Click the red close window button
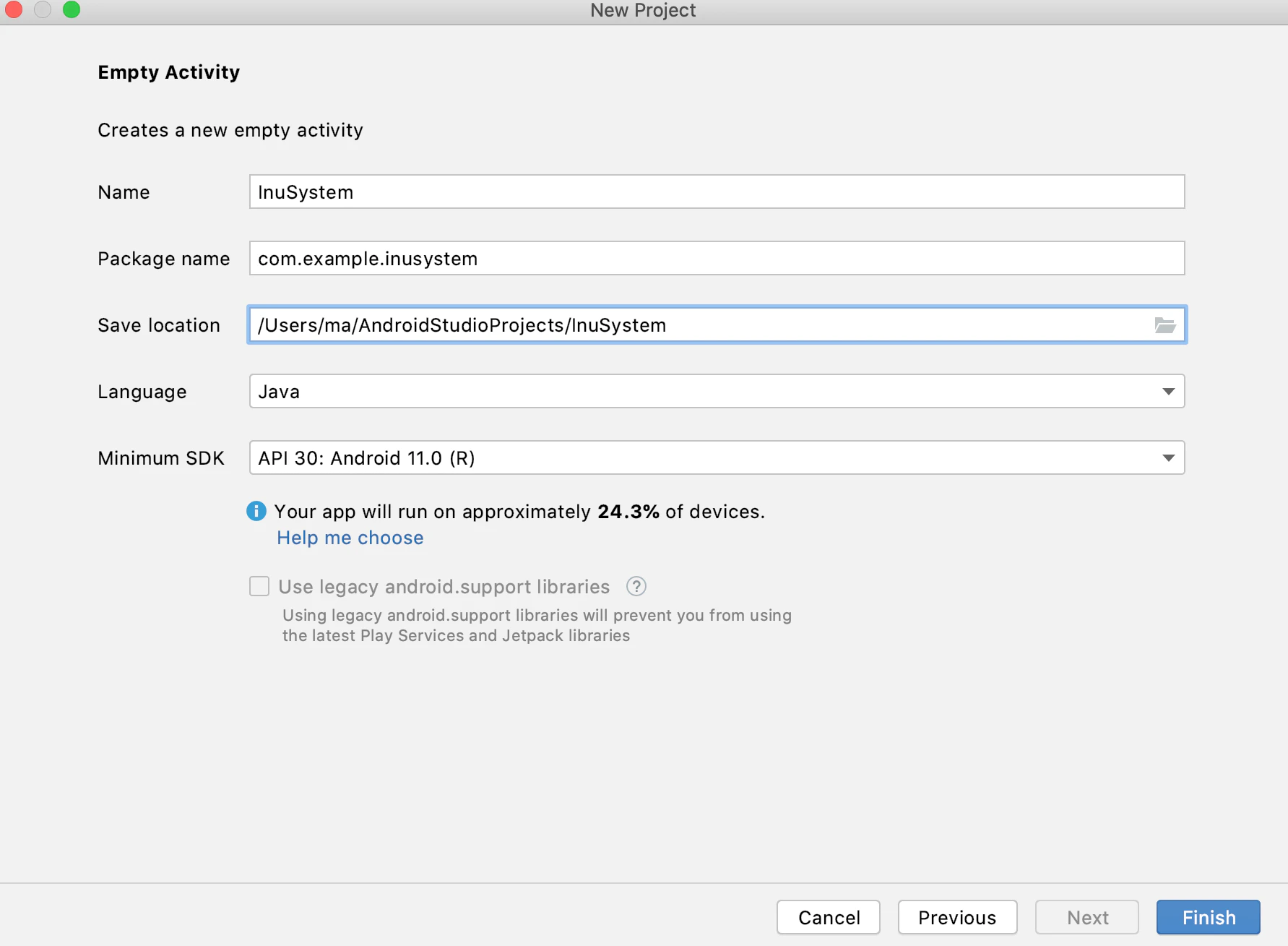 tap(14, 9)
